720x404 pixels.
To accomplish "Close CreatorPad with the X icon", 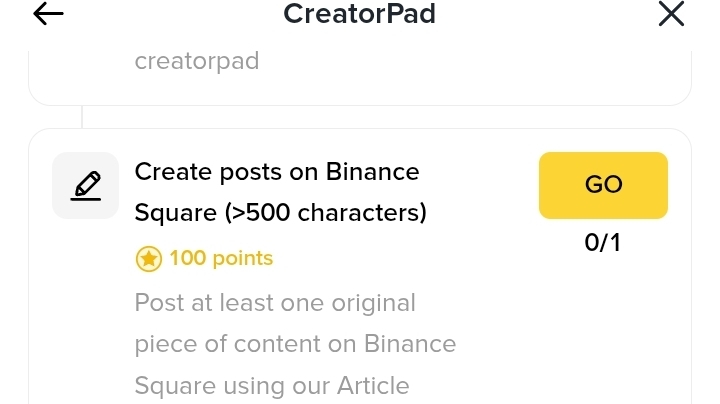I will [x=671, y=14].
